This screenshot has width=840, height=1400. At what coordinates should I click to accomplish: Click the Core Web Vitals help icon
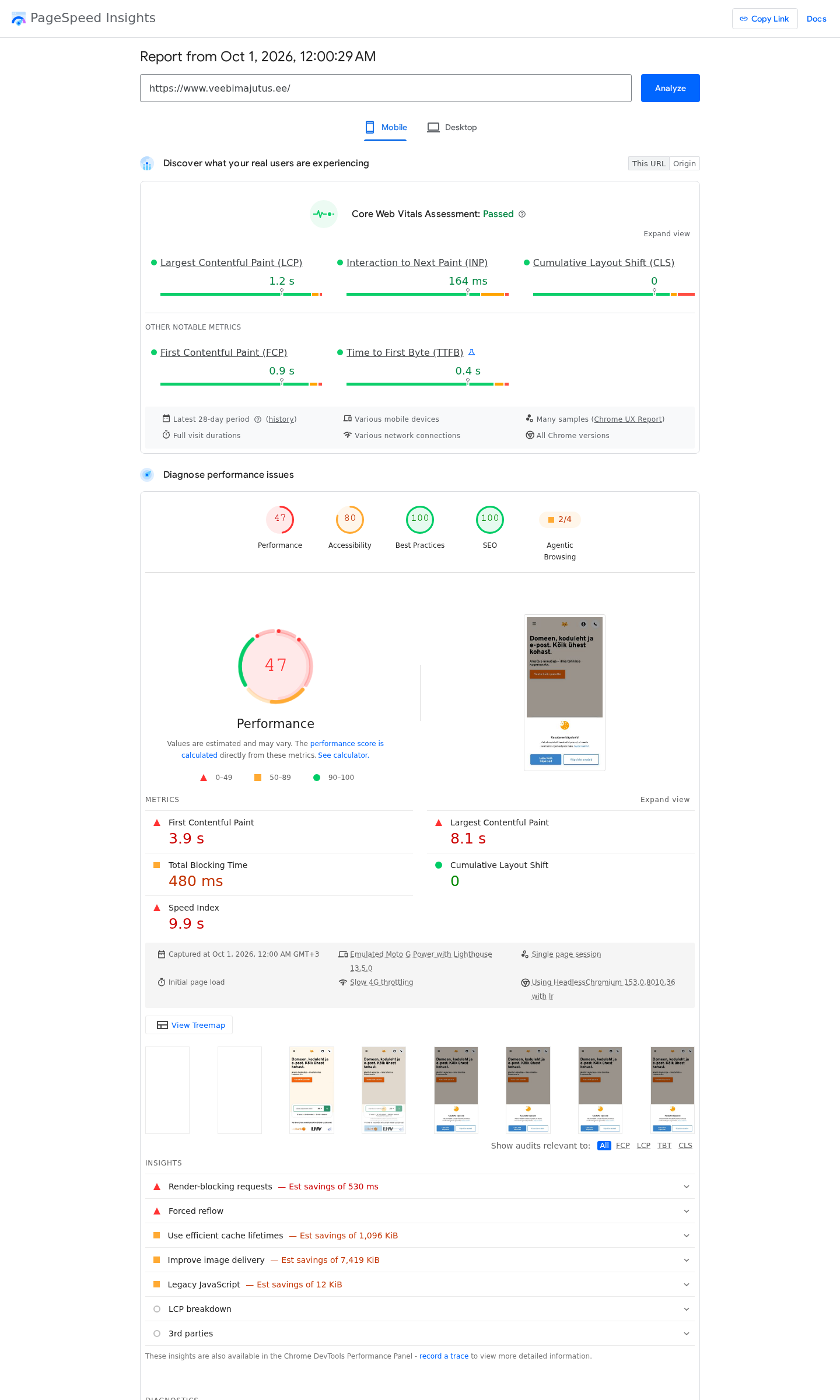(x=522, y=214)
